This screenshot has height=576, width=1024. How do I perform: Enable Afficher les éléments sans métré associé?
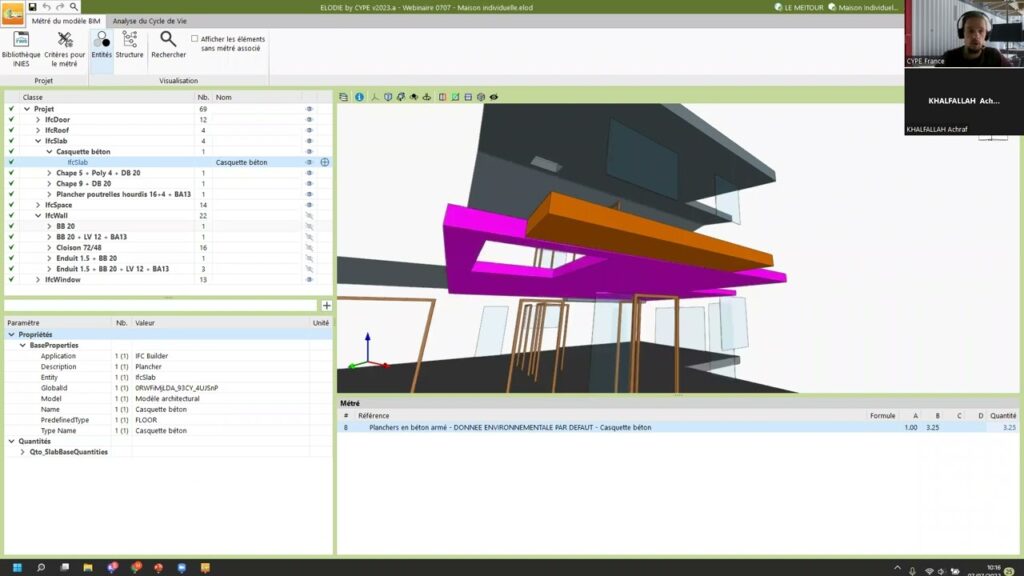pos(194,39)
